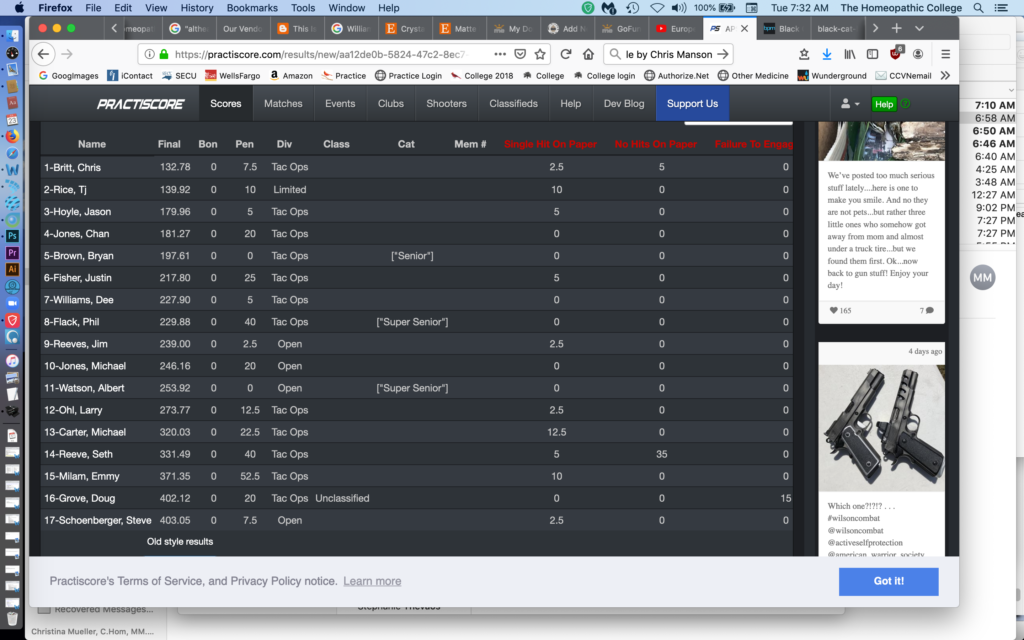Open the red shield extension icon with badge
Screen dimensions: 1024x640
tap(896, 54)
